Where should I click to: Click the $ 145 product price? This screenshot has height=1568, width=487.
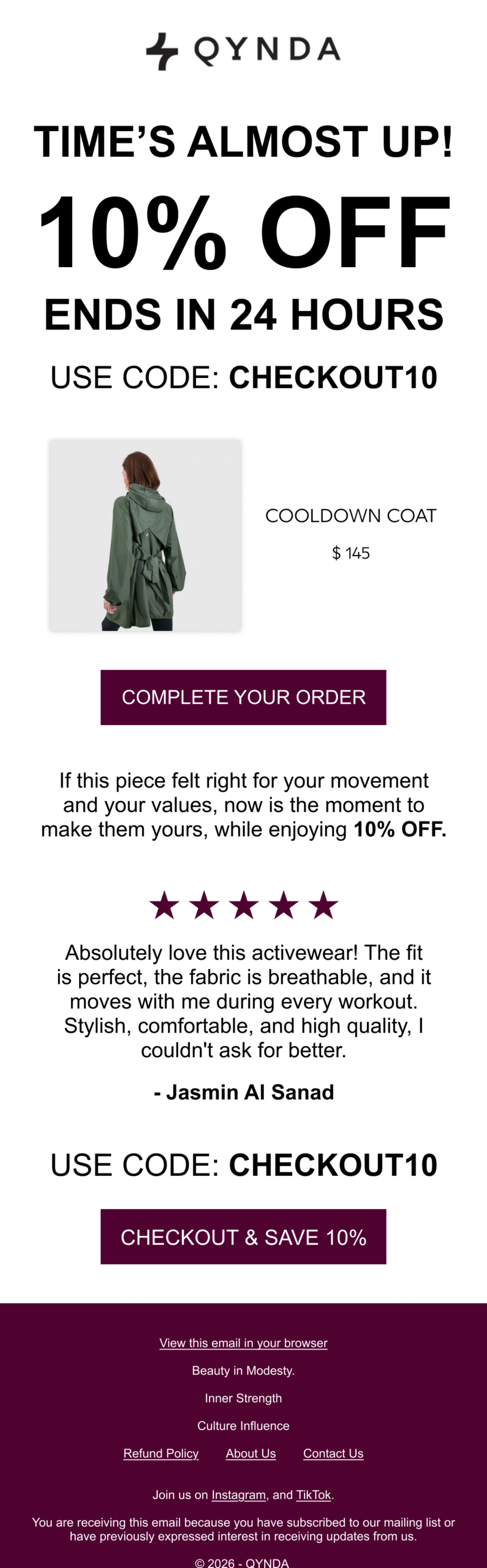[350, 553]
